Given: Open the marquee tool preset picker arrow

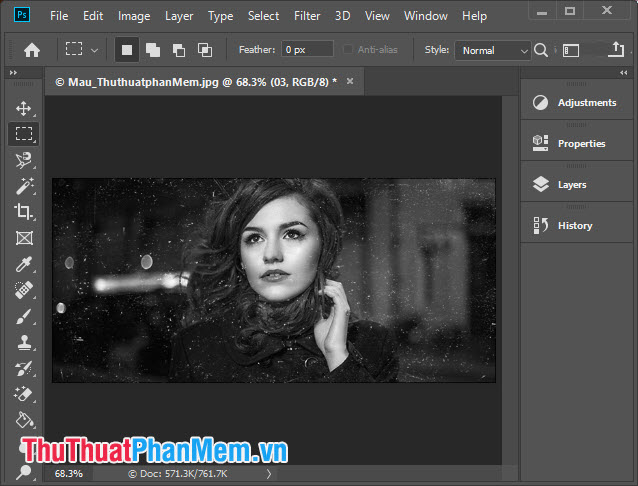Looking at the screenshot, I should coord(95,50).
